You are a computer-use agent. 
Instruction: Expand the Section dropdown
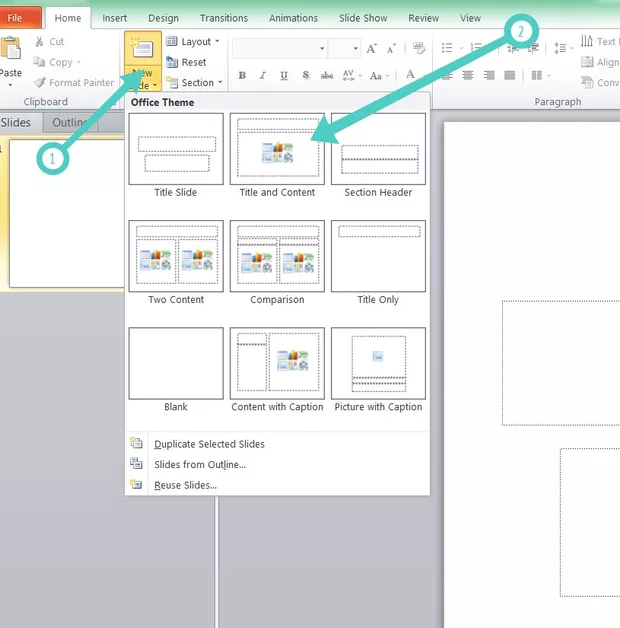194,83
